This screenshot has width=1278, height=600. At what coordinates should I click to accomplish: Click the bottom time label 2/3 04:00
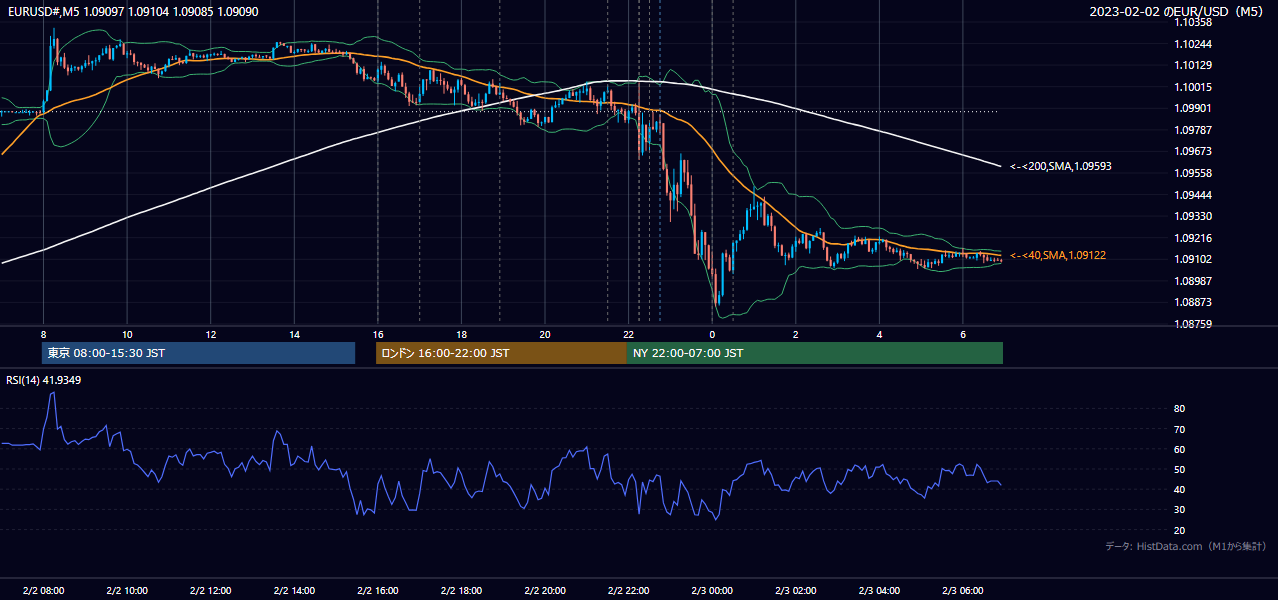tap(878, 590)
